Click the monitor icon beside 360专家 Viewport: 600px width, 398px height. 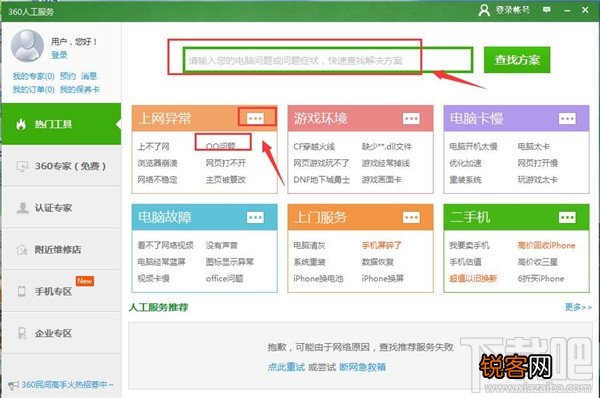pyautogui.click(x=22, y=166)
